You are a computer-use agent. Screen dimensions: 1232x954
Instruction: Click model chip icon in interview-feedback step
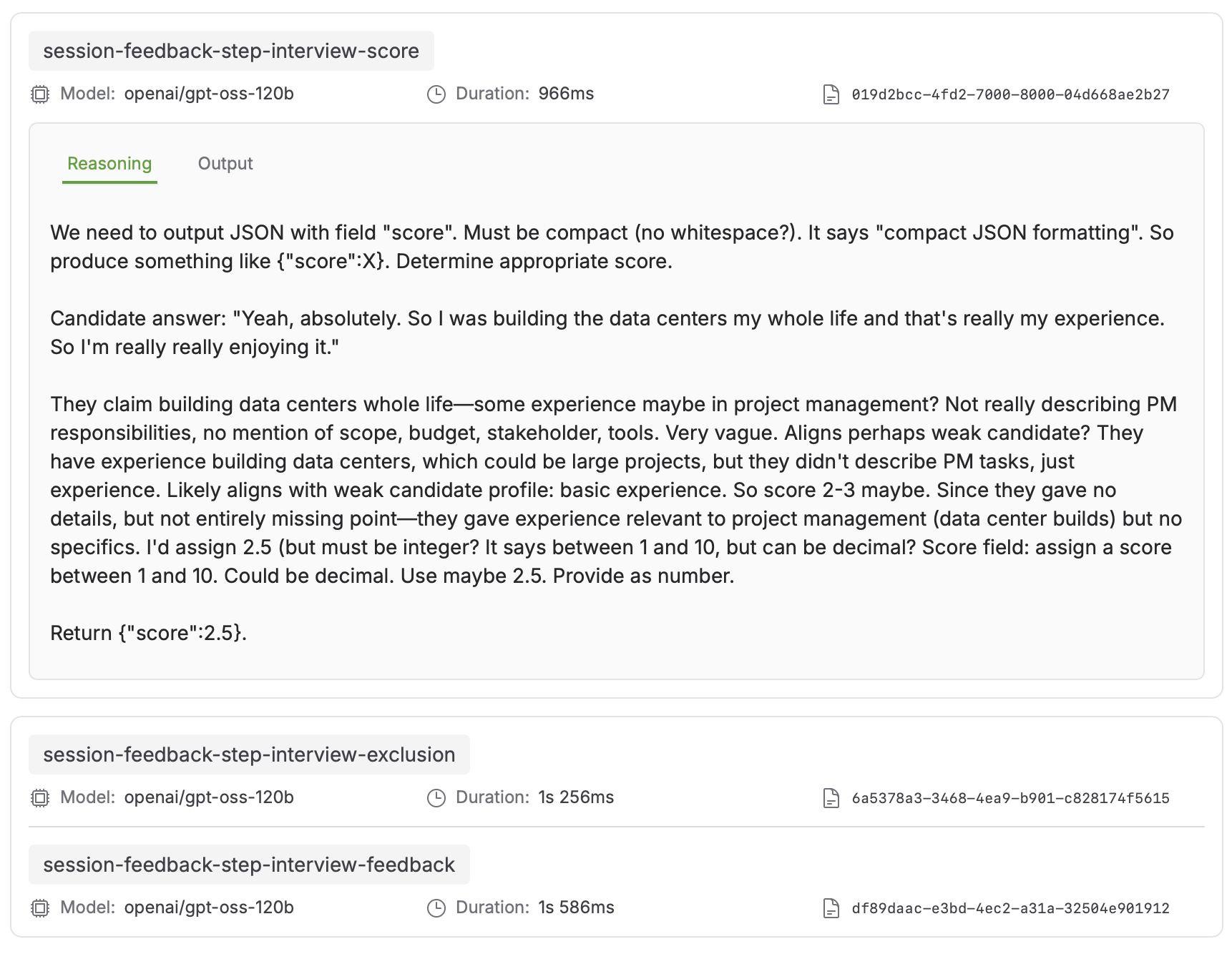[40, 908]
